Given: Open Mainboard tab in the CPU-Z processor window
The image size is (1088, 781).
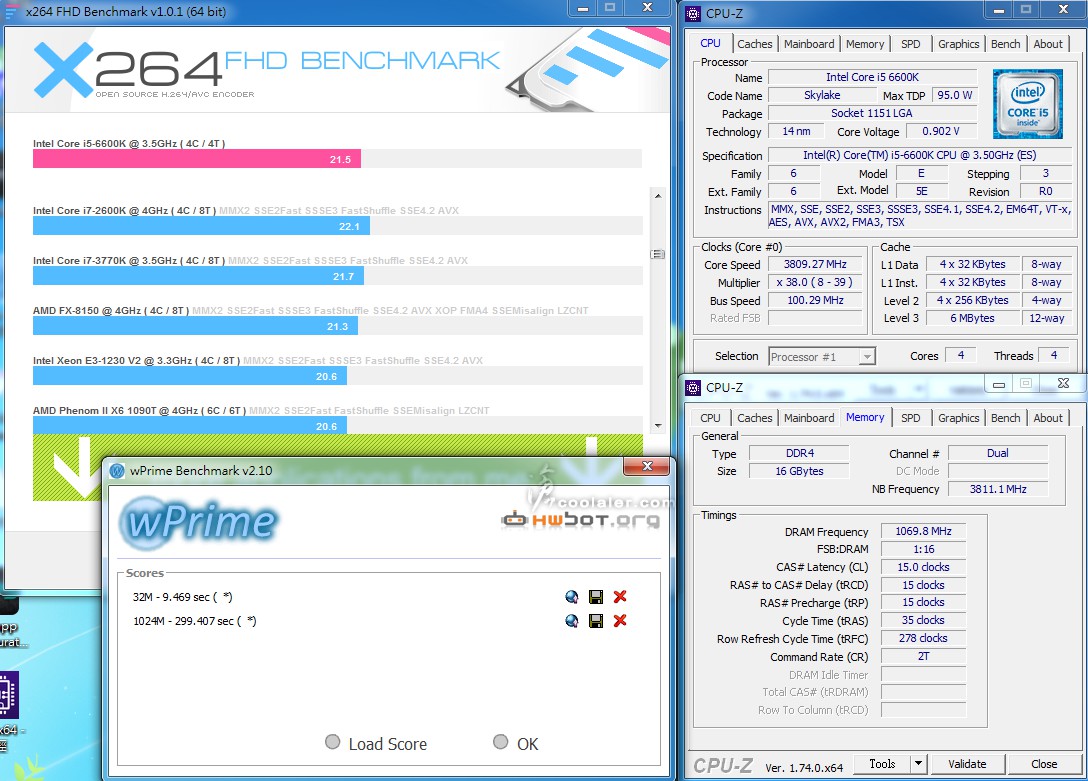Looking at the screenshot, I should pyautogui.click(x=809, y=44).
